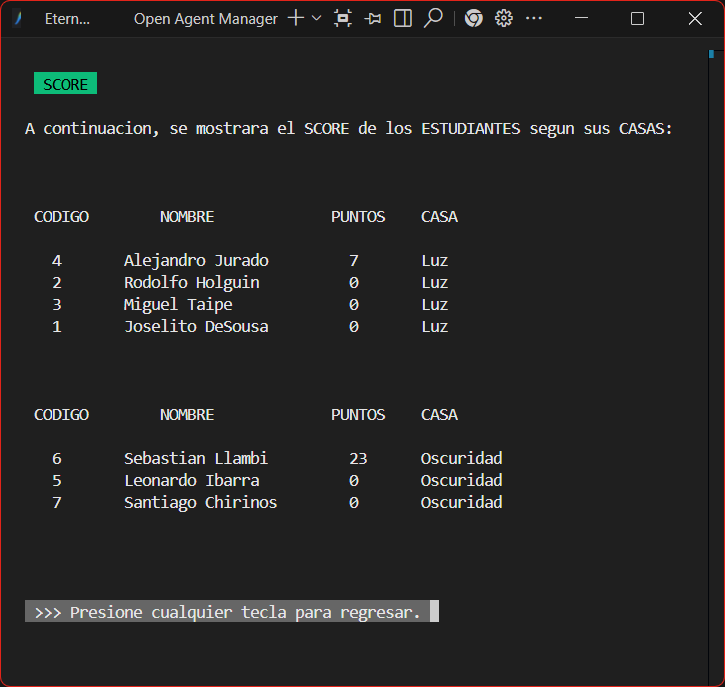Maximize the terminal window
The width and height of the screenshot is (725, 687).
coord(637,18)
